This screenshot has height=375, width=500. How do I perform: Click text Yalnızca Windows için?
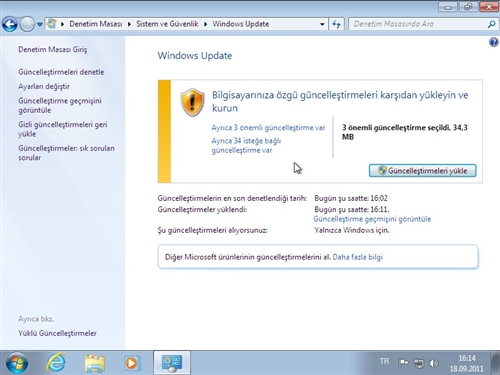click(x=352, y=230)
